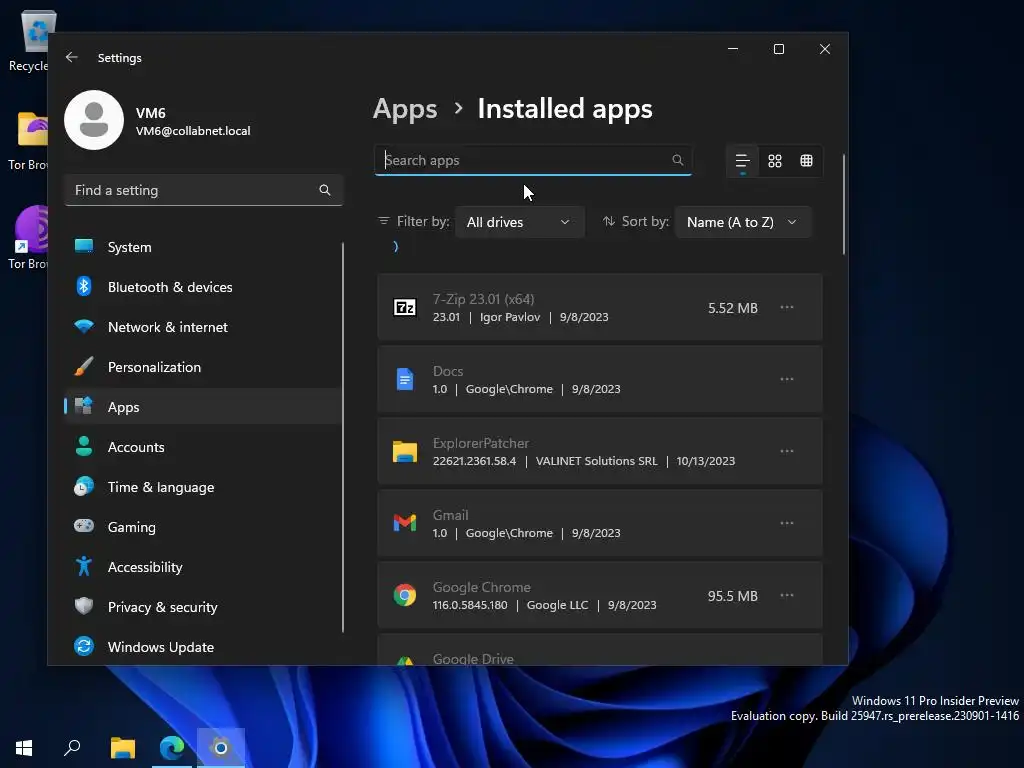Click the VM6 account name
The width and height of the screenshot is (1024, 768).
coord(151,113)
